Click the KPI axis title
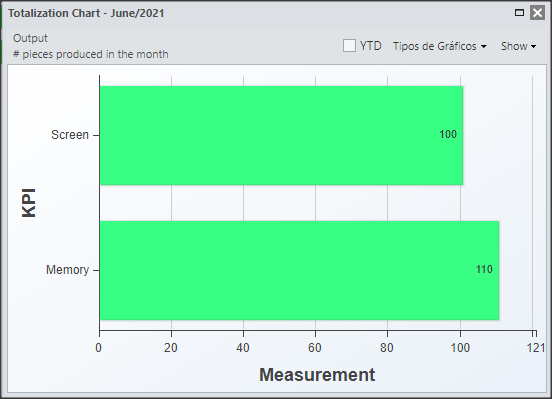 tap(29, 203)
